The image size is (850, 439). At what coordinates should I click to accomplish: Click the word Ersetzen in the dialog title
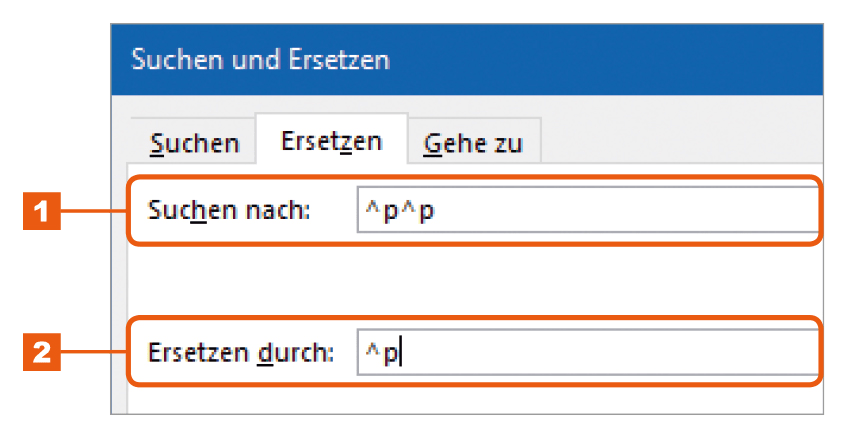click(x=339, y=59)
